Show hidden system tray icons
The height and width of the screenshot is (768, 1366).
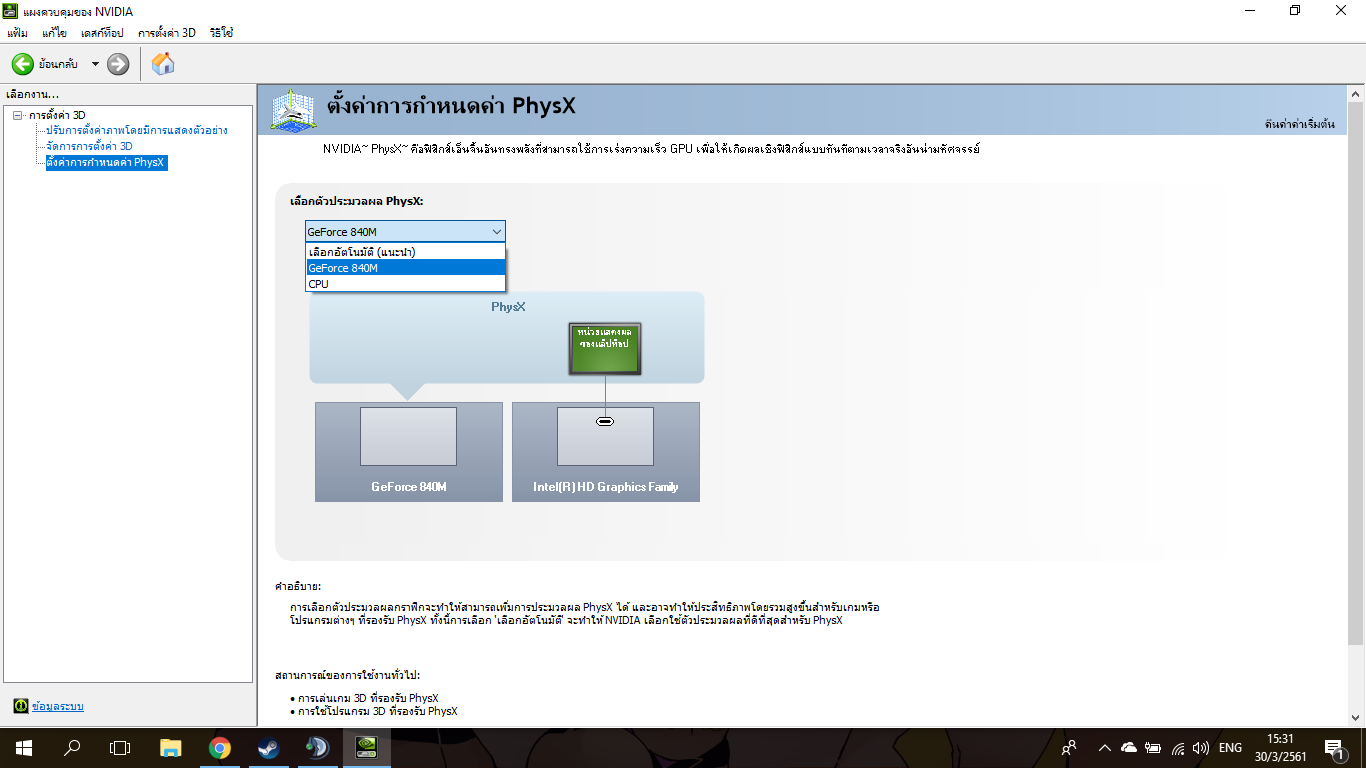pyautogui.click(x=1105, y=747)
